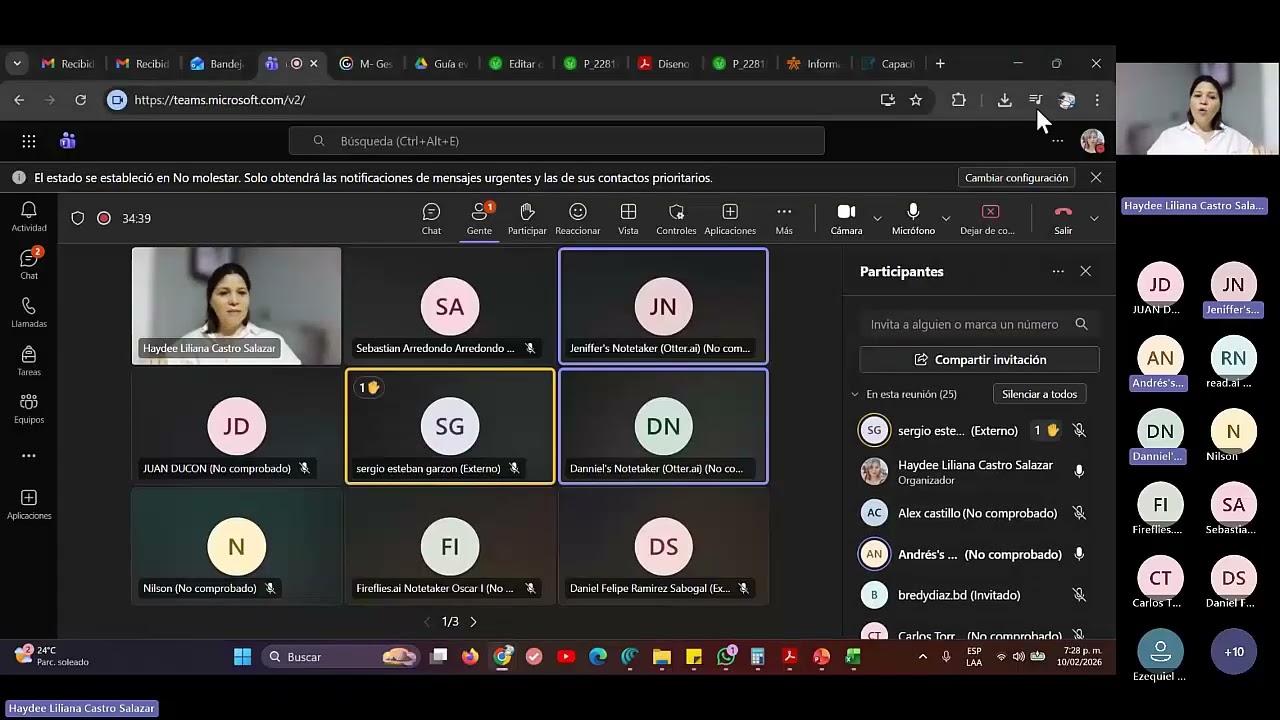Click Compartir invitación button

pos(980,360)
